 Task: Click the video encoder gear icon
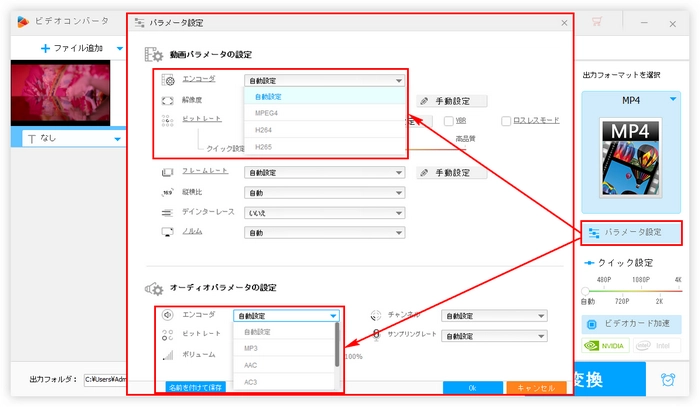pyautogui.click(x=168, y=80)
